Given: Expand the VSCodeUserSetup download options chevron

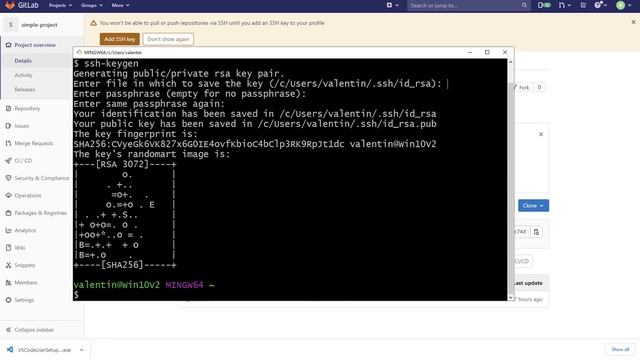Looking at the screenshot, I should click(x=82, y=350).
